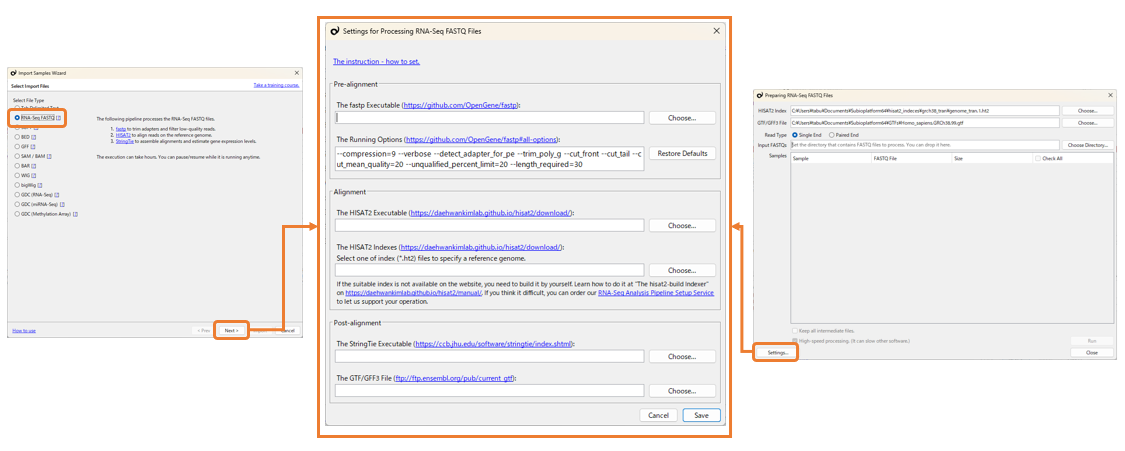1125x451 pixels.
Task: Open help icon next to GDC (miRNA-Seq)
Action: coord(62,204)
